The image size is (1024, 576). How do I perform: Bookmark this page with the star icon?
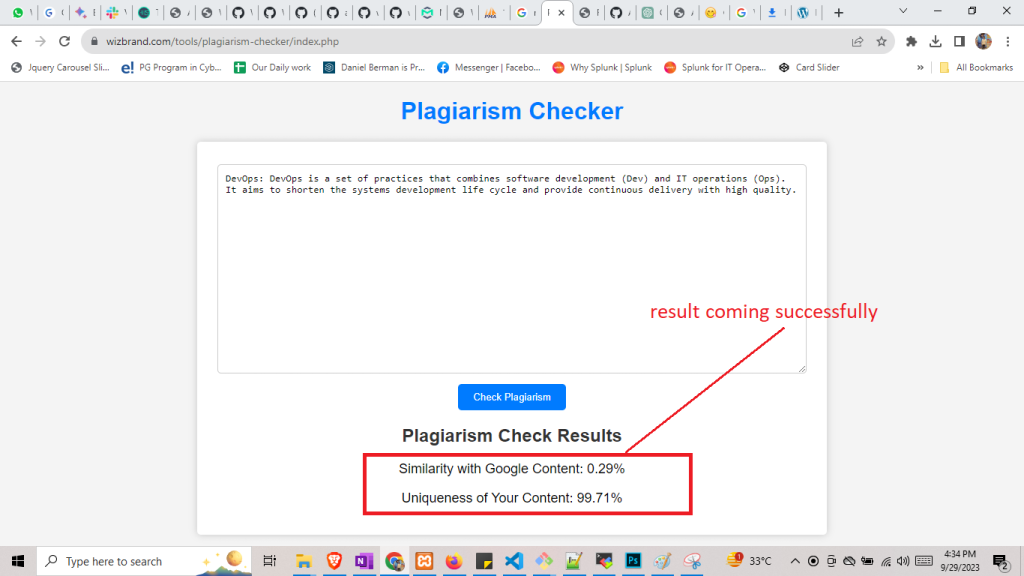(x=881, y=41)
